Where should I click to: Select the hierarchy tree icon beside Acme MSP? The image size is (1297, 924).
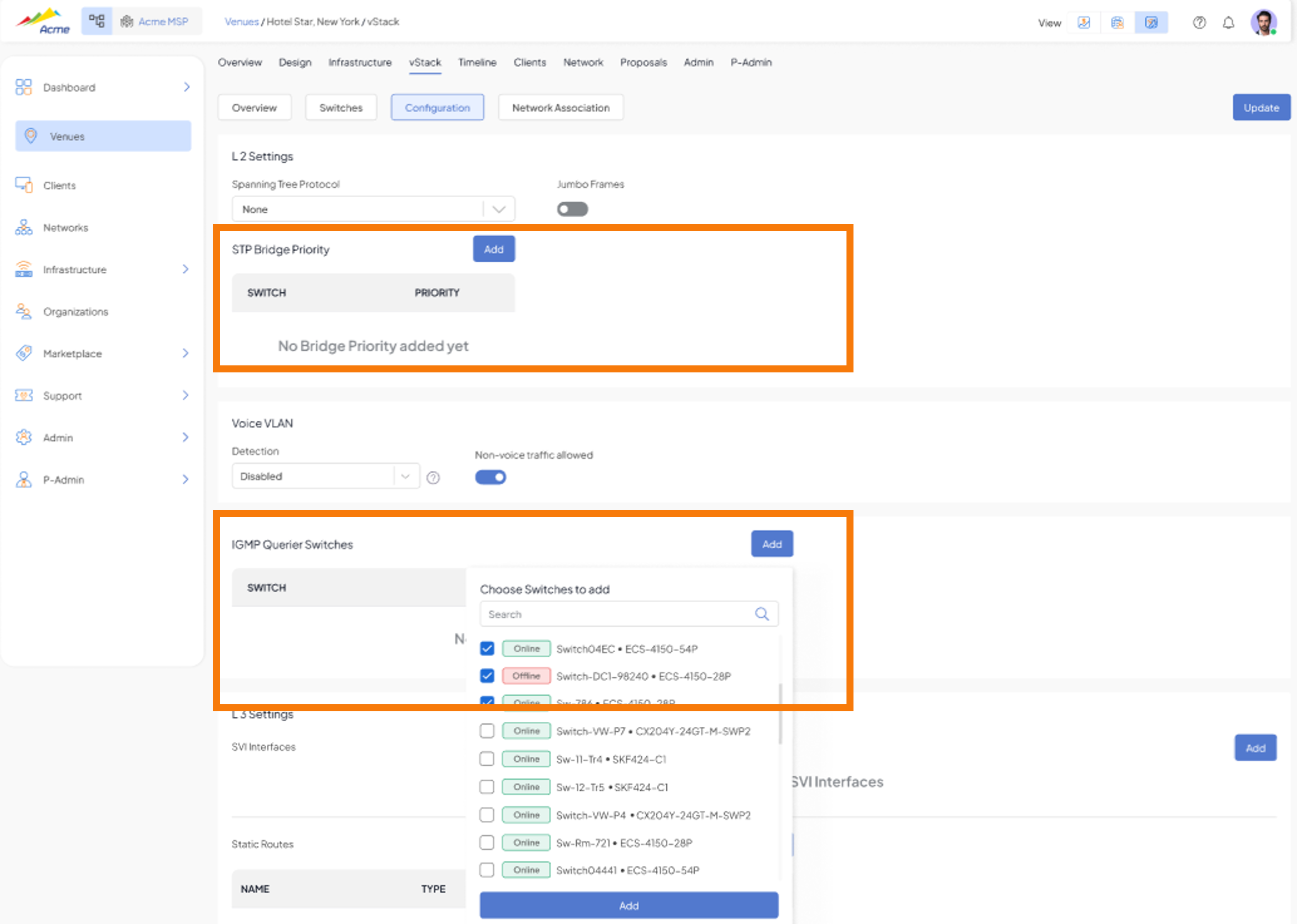(x=97, y=22)
